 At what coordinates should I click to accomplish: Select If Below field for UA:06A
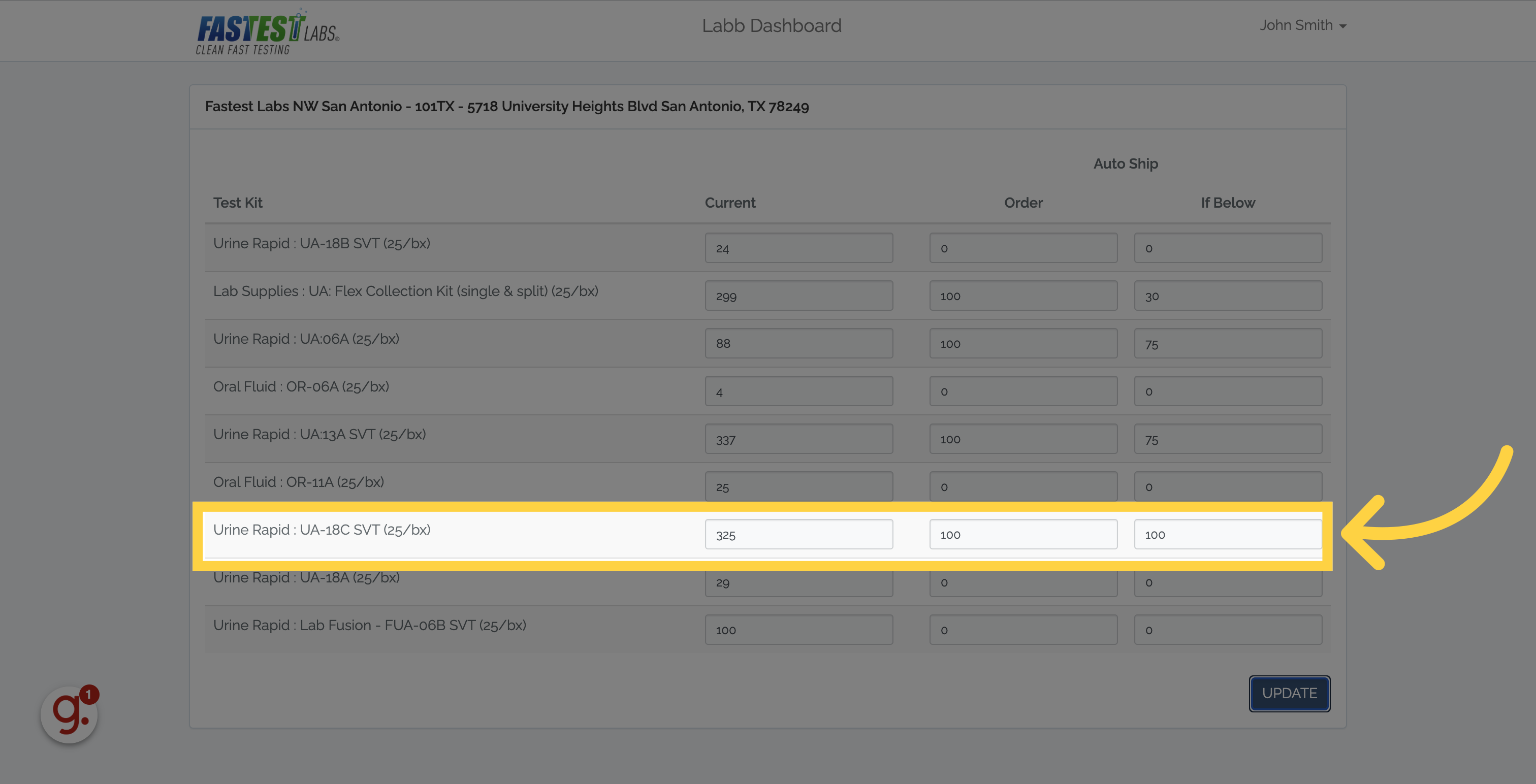click(1227, 343)
